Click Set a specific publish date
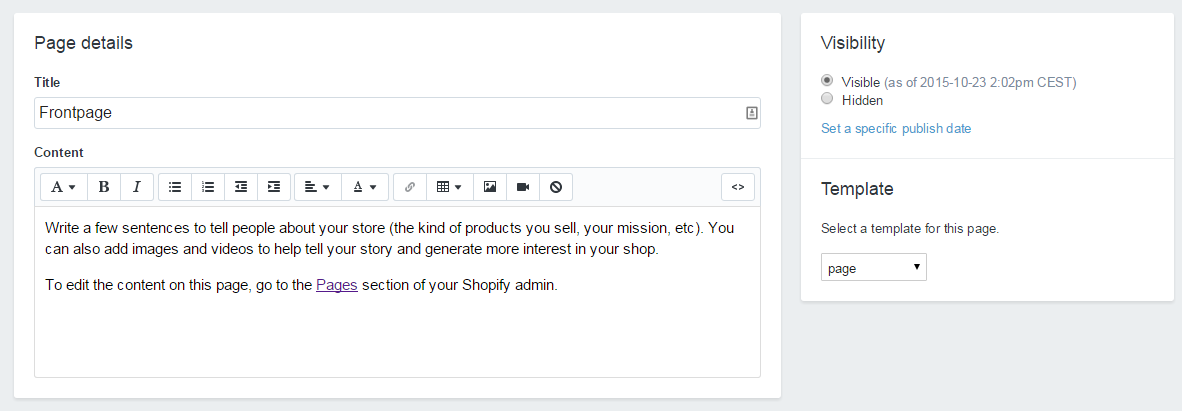 tap(896, 128)
